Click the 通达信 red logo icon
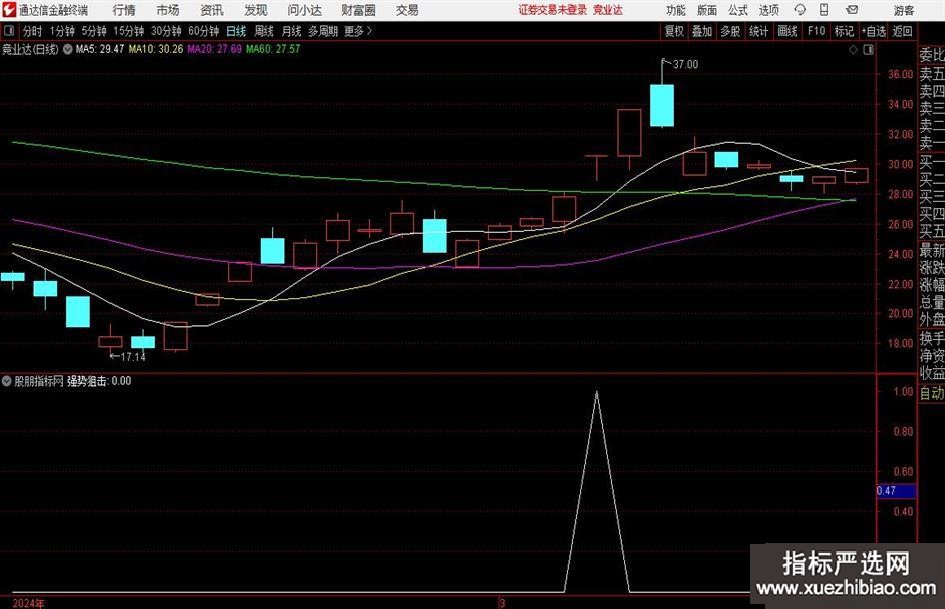The width and height of the screenshot is (945, 609). tap(9, 10)
